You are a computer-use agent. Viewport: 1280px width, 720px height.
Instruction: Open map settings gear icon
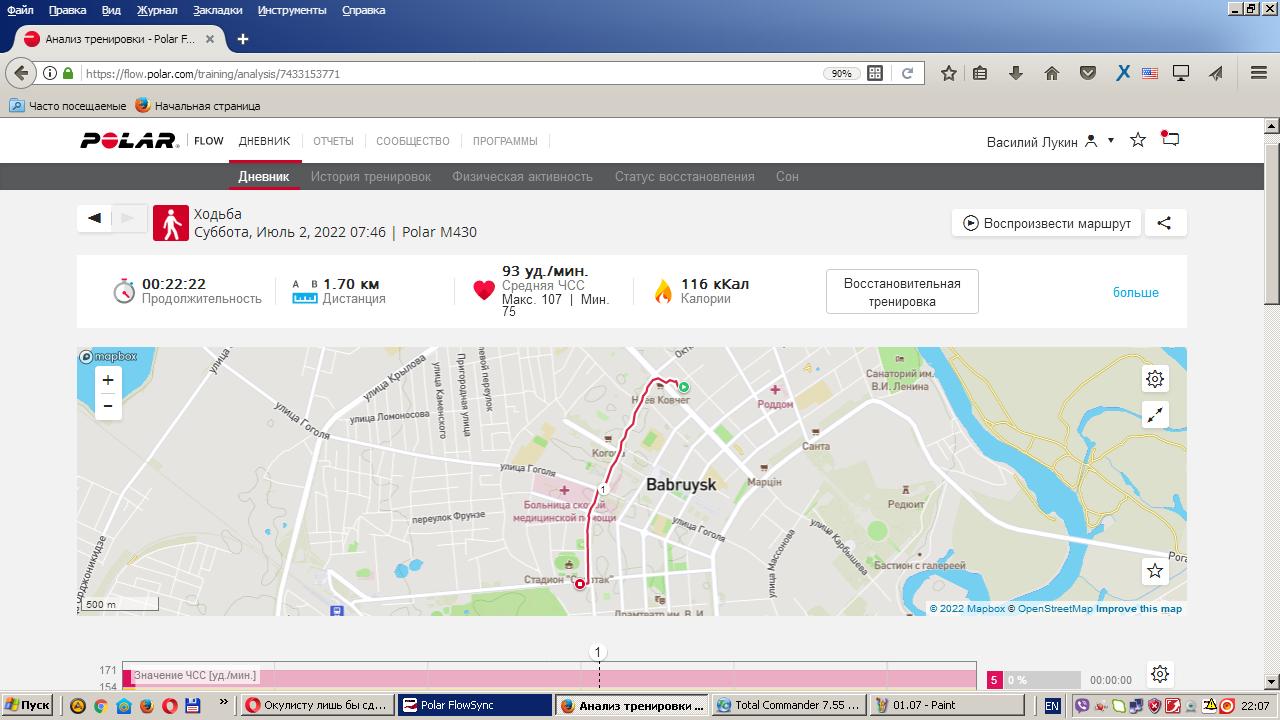(x=1155, y=379)
